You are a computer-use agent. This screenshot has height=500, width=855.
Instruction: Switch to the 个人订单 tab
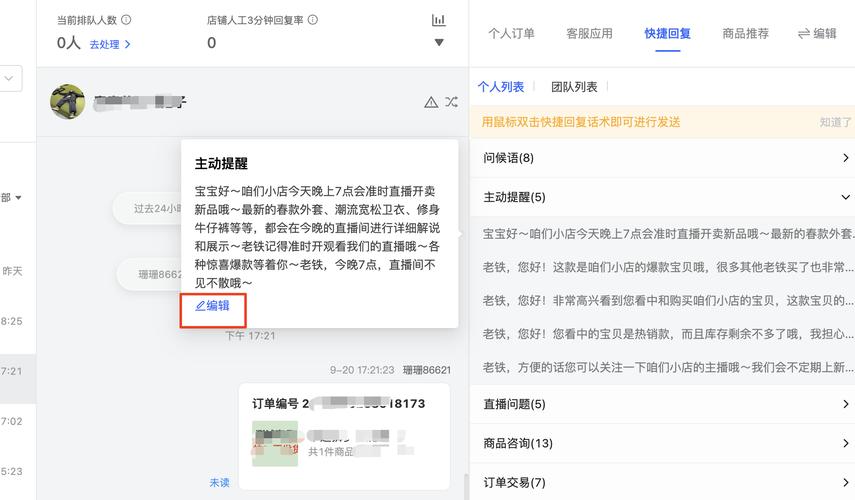[511, 33]
